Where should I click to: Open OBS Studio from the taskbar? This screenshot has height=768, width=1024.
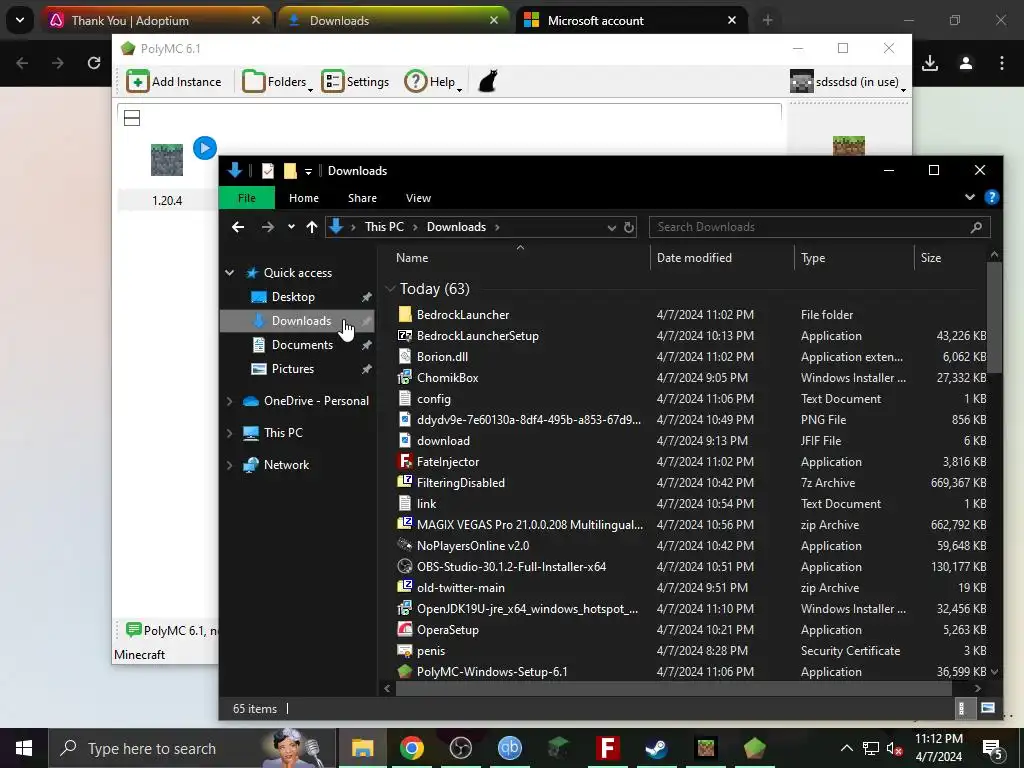coord(460,748)
